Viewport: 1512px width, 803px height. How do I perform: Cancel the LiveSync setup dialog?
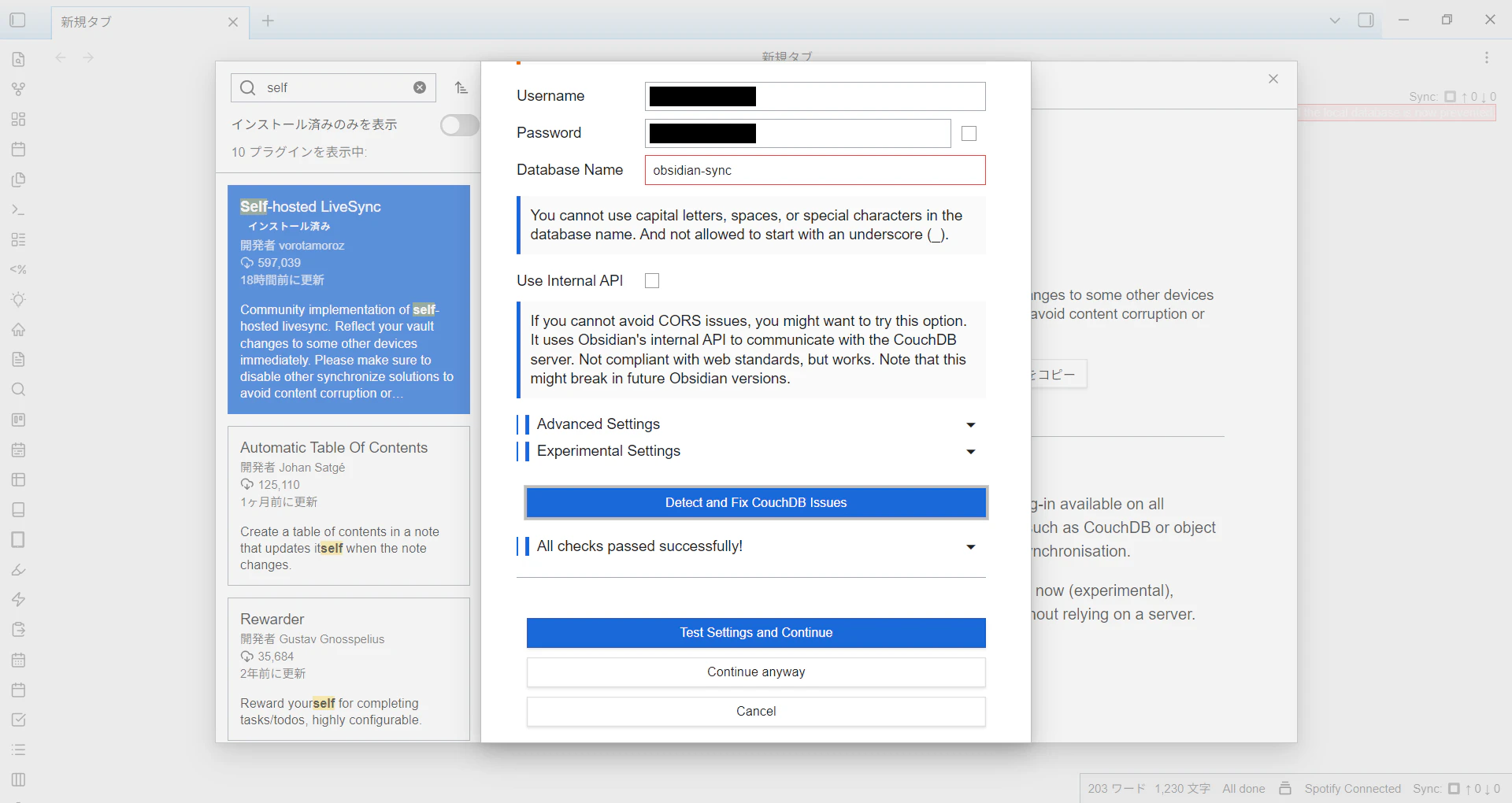point(756,712)
